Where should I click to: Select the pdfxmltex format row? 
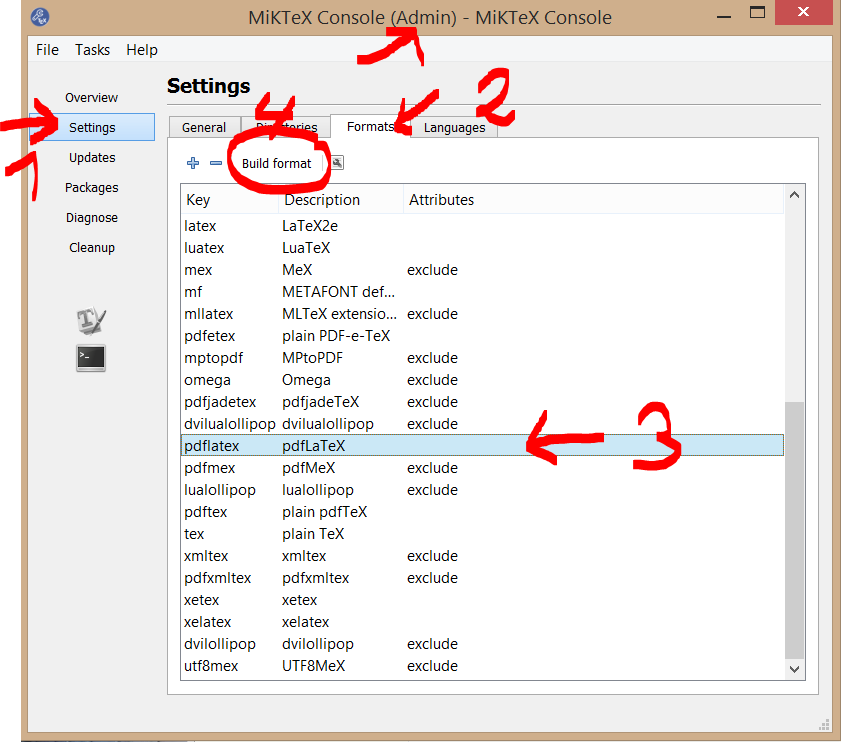point(482,578)
